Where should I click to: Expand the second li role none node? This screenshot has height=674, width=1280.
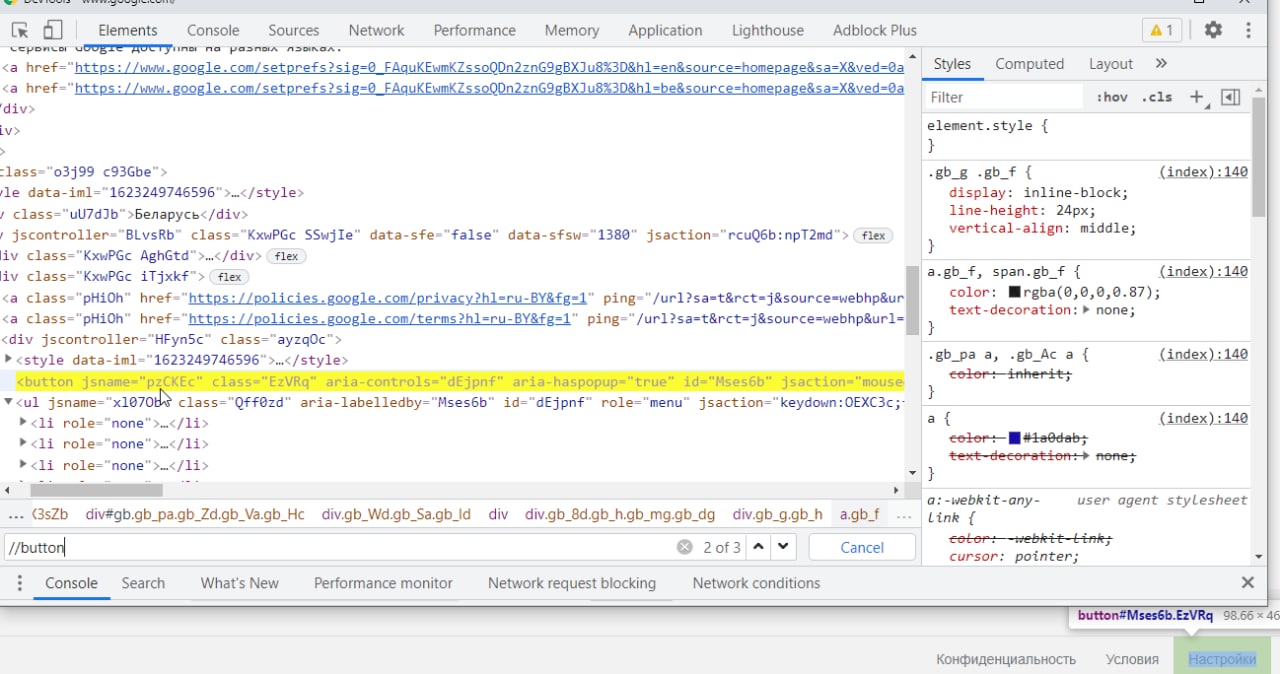pos(24,444)
